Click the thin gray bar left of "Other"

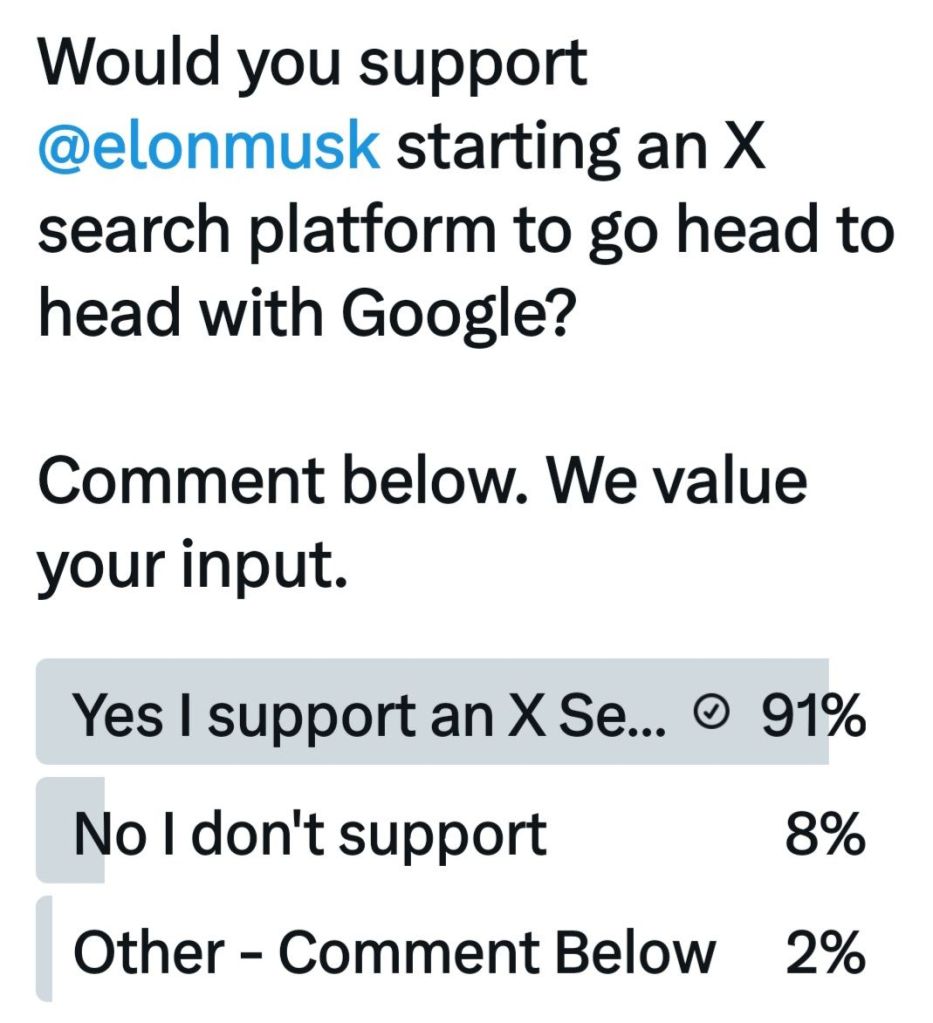click(43, 949)
